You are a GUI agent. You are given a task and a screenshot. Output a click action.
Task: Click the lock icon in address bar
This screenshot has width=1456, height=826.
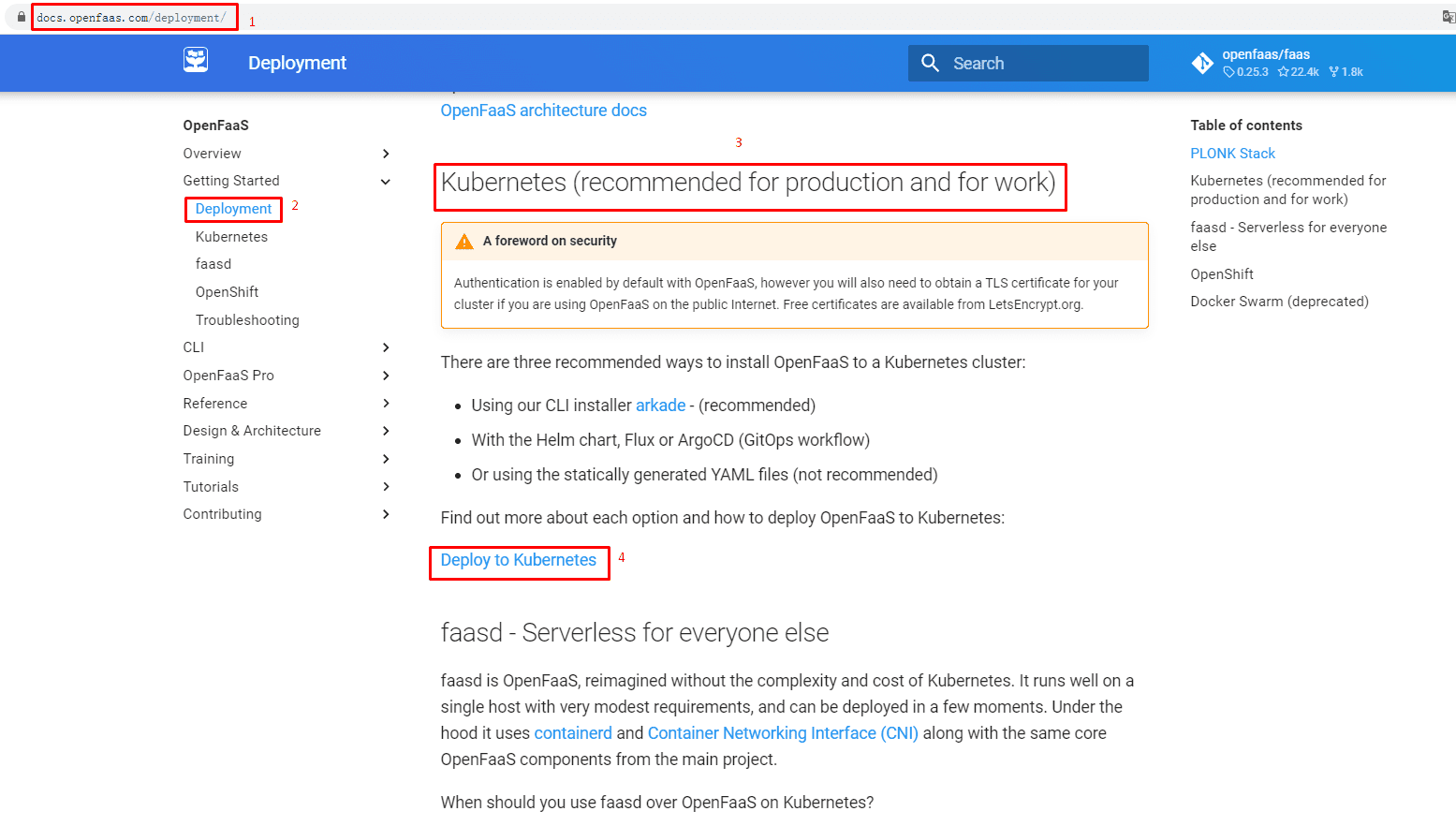[21, 18]
